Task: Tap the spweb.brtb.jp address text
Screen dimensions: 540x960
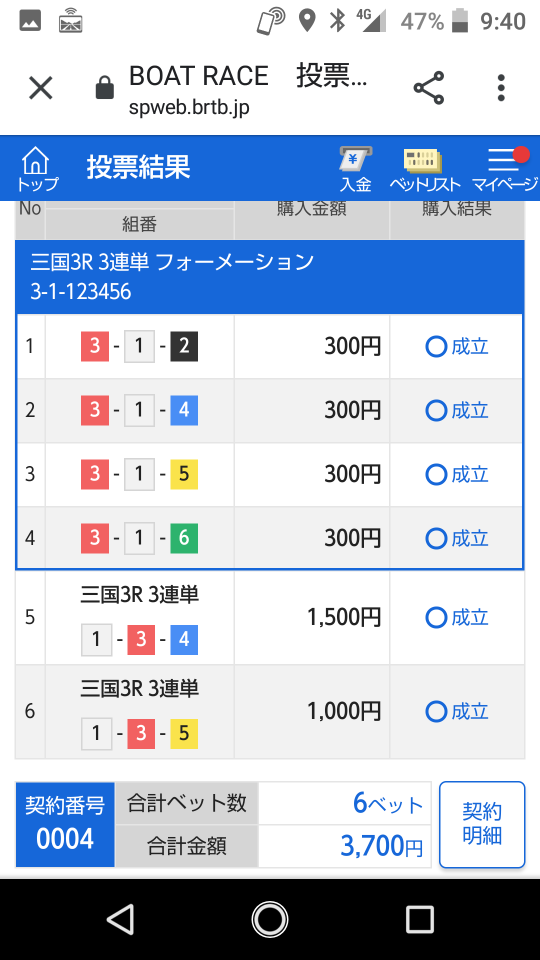Action: 189,108
